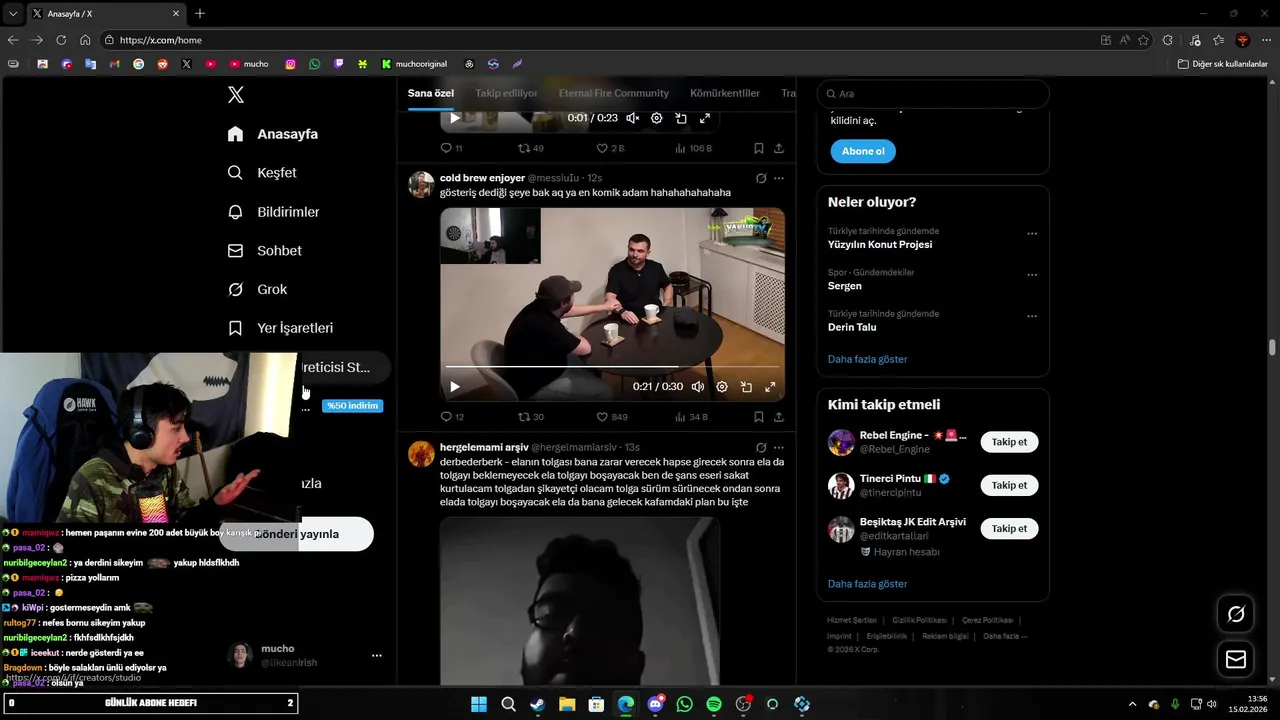1280x720 pixels.
Task: Open hergelemami arşiv profile avatar
Action: point(421,454)
